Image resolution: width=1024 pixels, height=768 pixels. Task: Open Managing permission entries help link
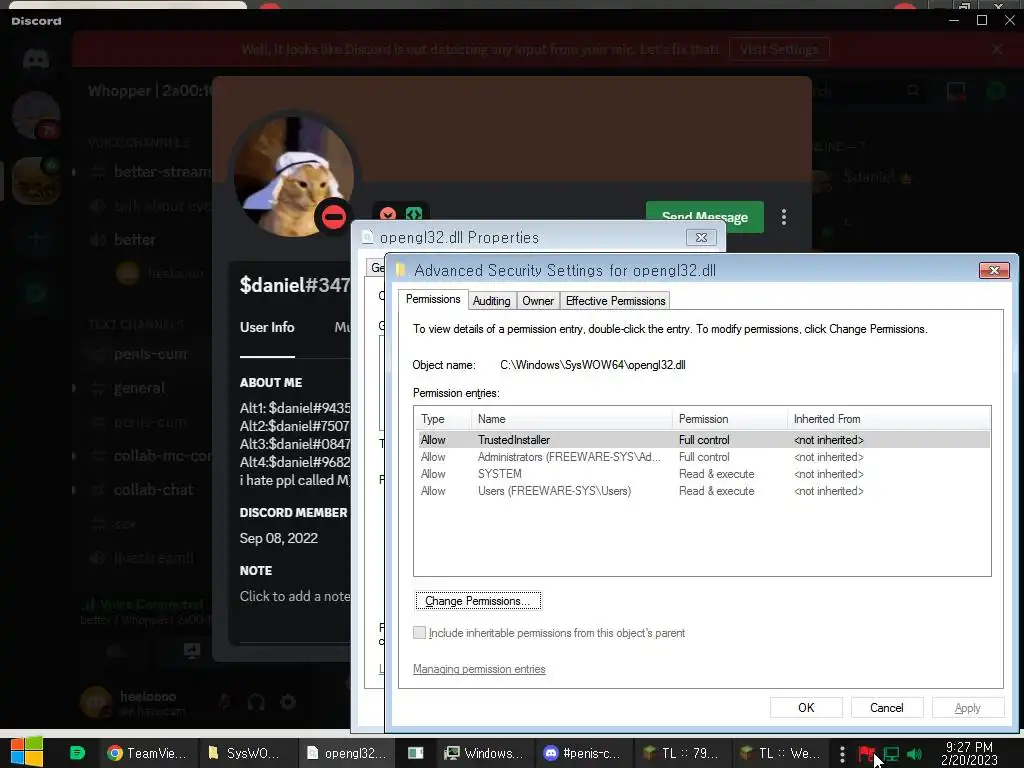click(x=479, y=669)
